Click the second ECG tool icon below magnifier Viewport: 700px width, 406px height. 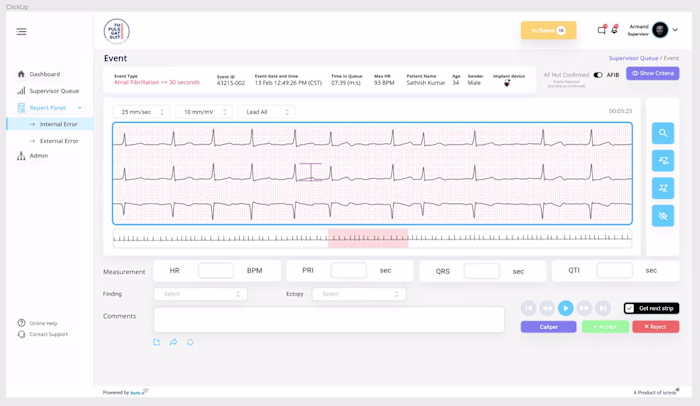pyautogui.click(x=663, y=161)
